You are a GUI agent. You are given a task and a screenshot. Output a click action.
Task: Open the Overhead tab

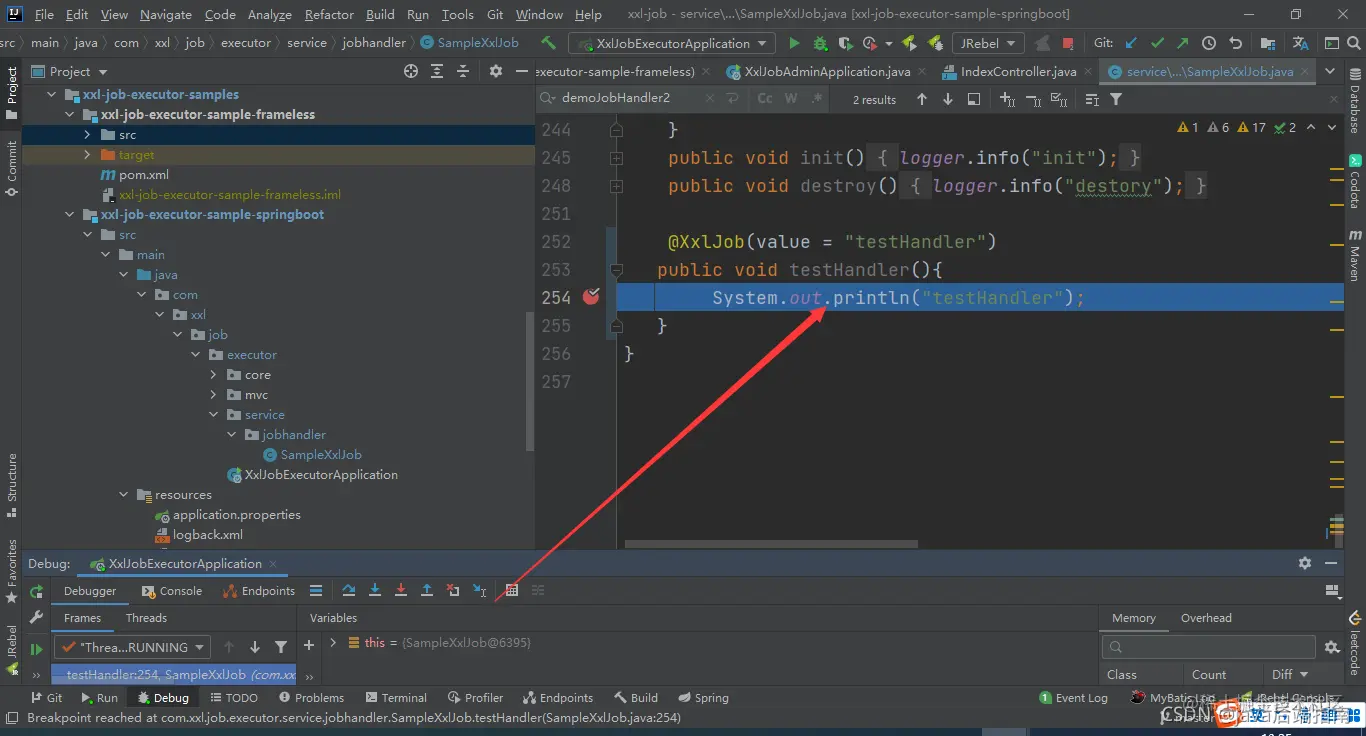1206,618
